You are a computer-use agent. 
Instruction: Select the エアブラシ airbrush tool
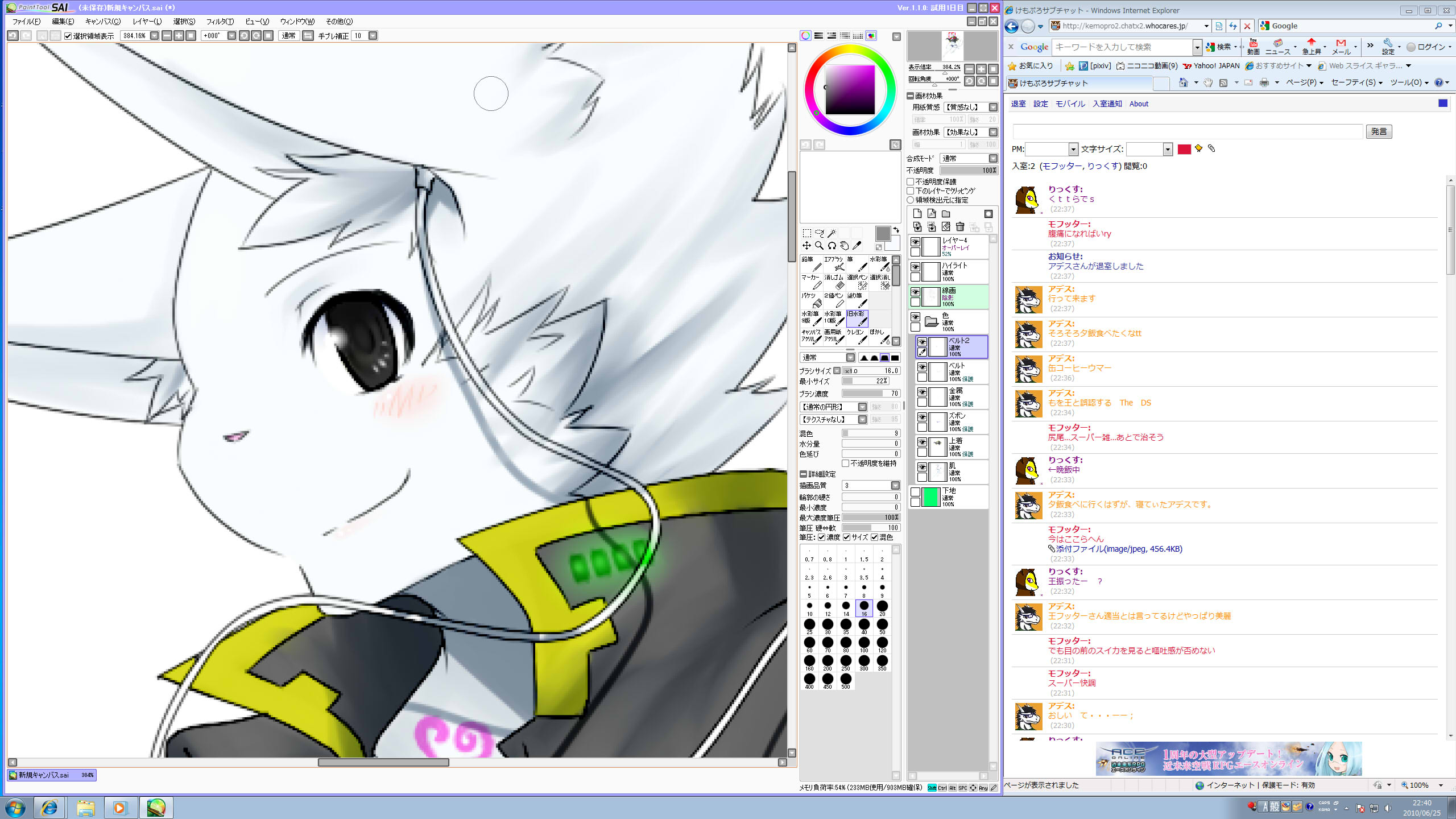pyautogui.click(x=833, y=264)
